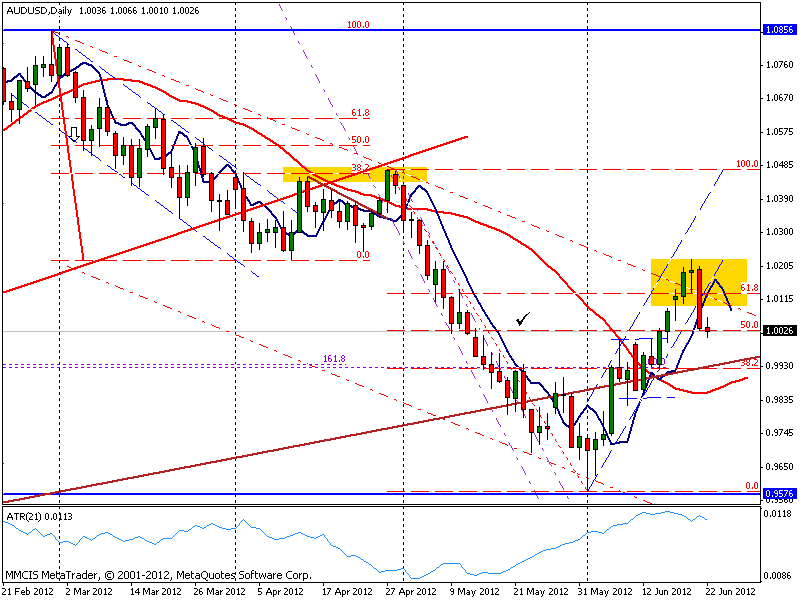Click the blue 1.0856 price label

pos(780,30)
